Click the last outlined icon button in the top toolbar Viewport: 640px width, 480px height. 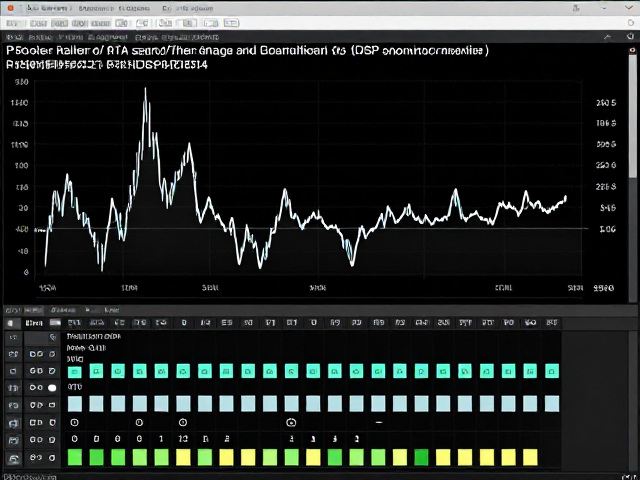pos(231,23)
